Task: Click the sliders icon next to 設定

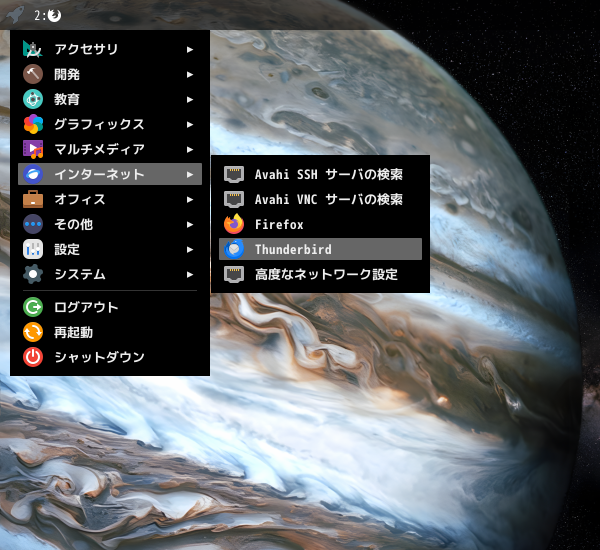Action: point(33,249)
